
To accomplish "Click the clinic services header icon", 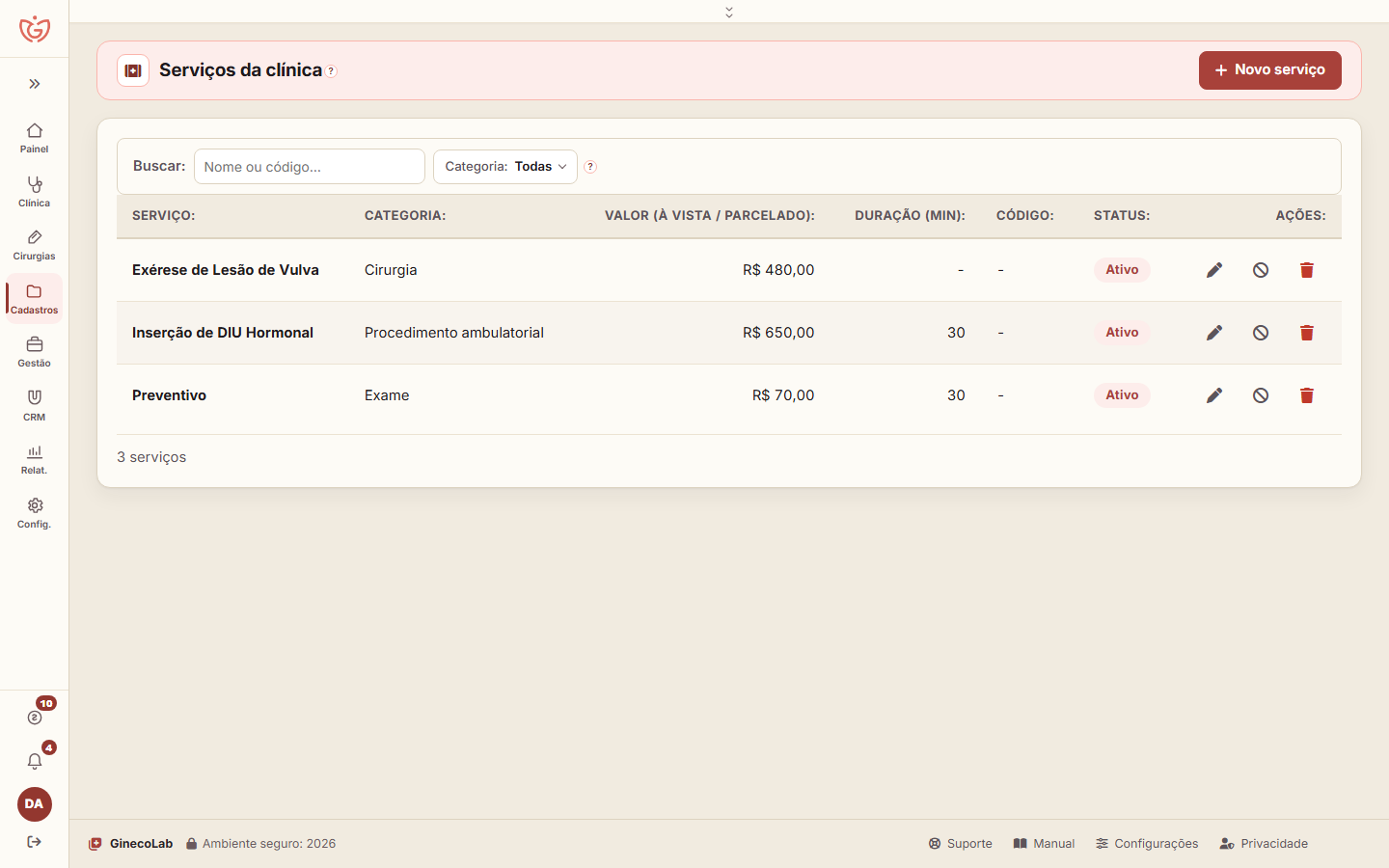I will (x=133, y=70).
